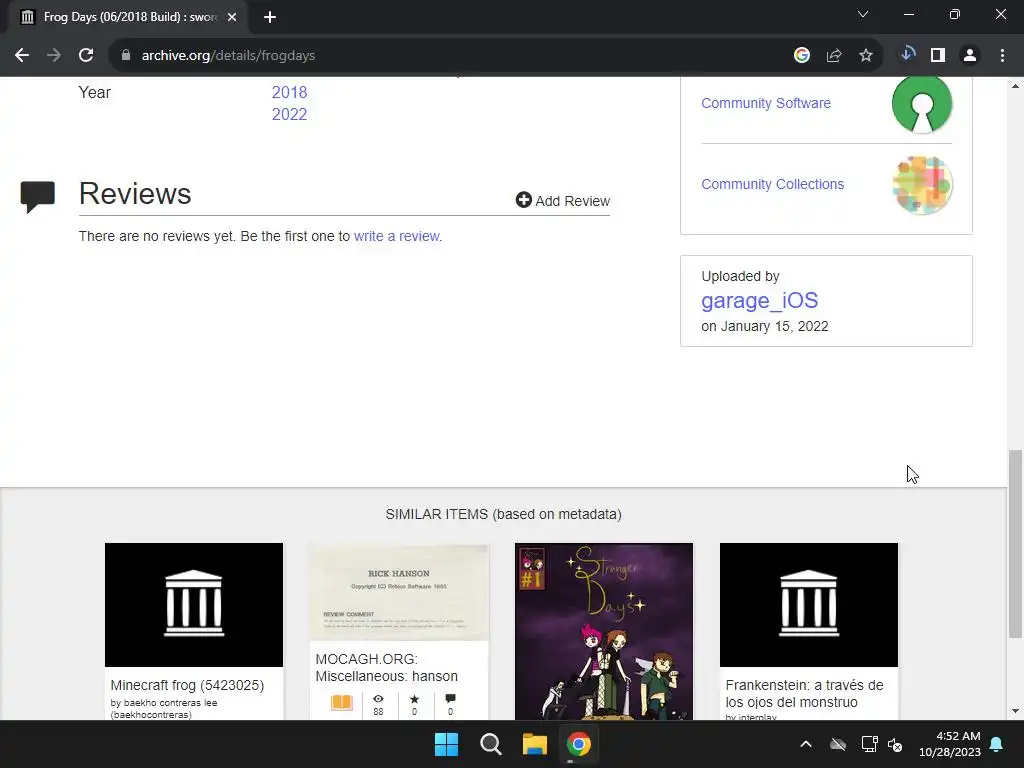Open Chrome three-dot menu
This screenshot has width=1024, height=768.
(x=1002, y=56)
